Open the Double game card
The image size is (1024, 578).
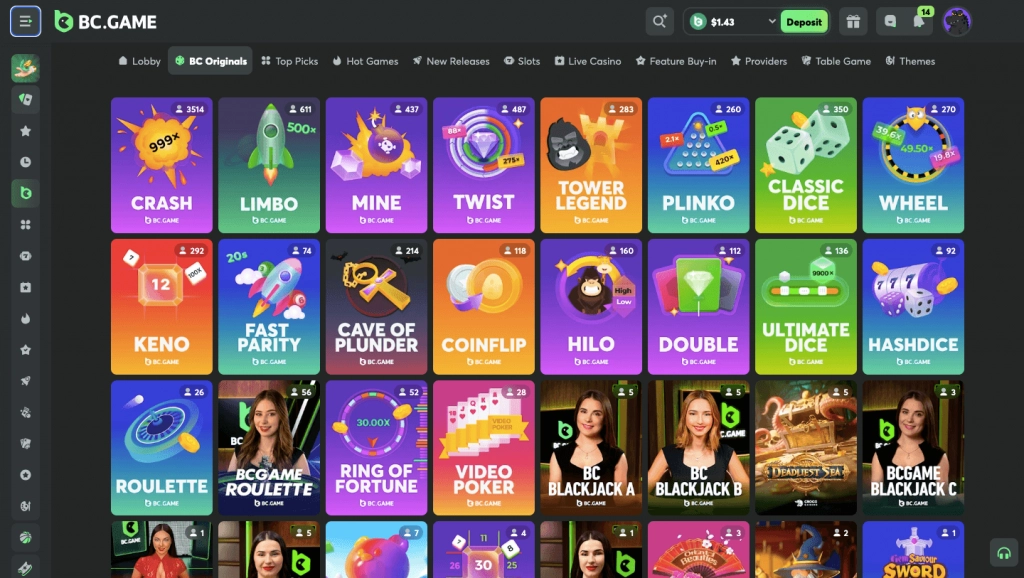[699, 307]
